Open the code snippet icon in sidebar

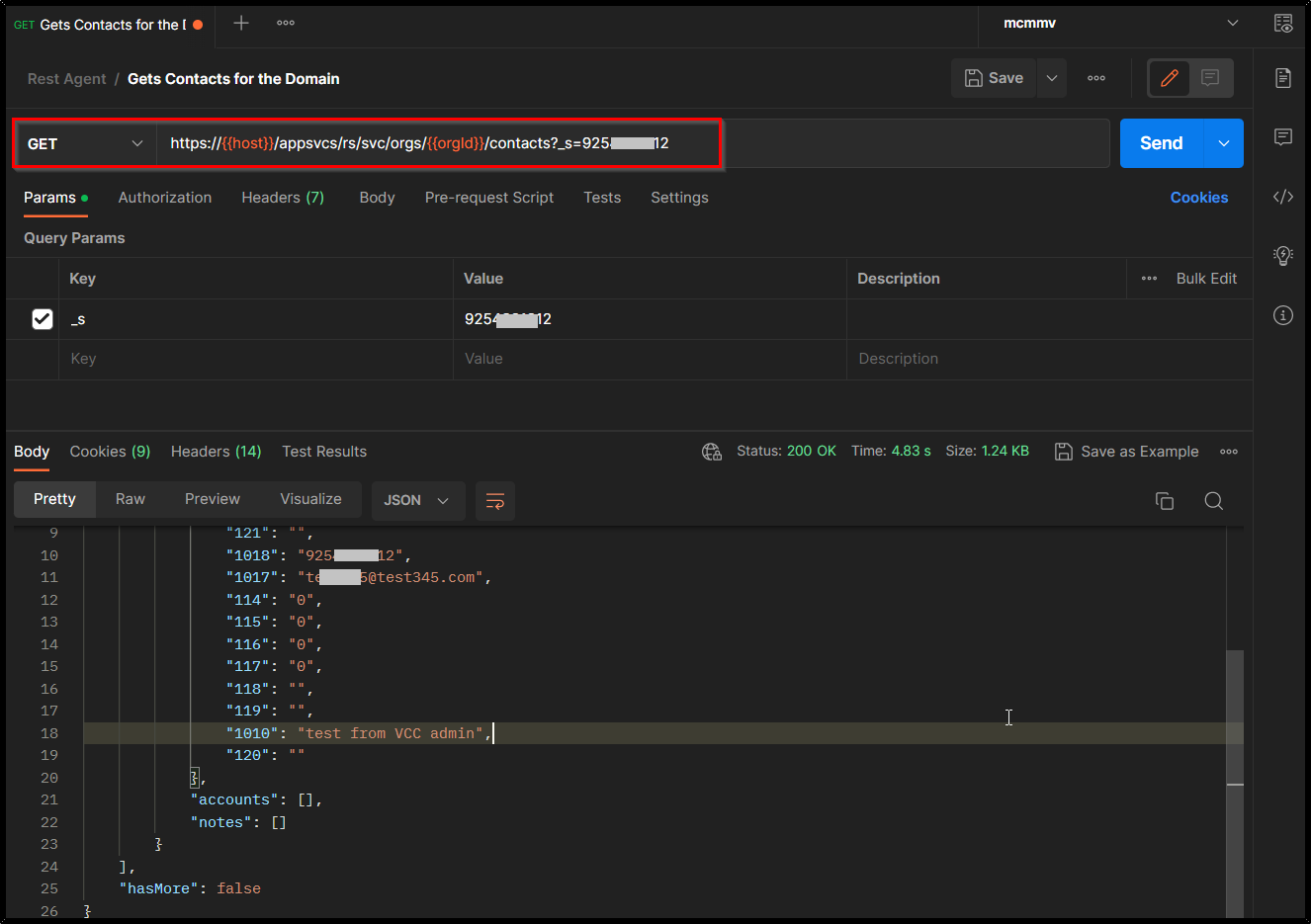1283,197
